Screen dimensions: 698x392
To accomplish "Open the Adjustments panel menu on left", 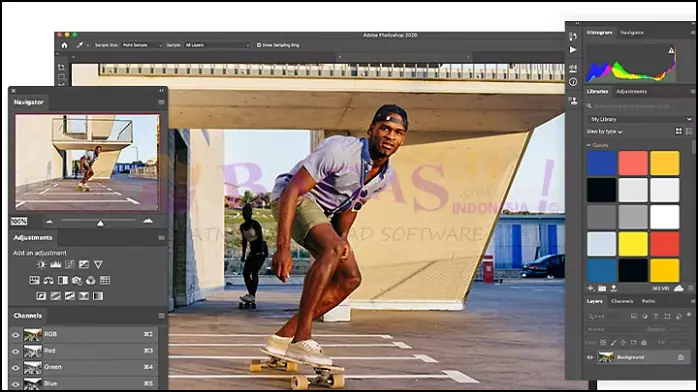I will (x=161, y=238).
